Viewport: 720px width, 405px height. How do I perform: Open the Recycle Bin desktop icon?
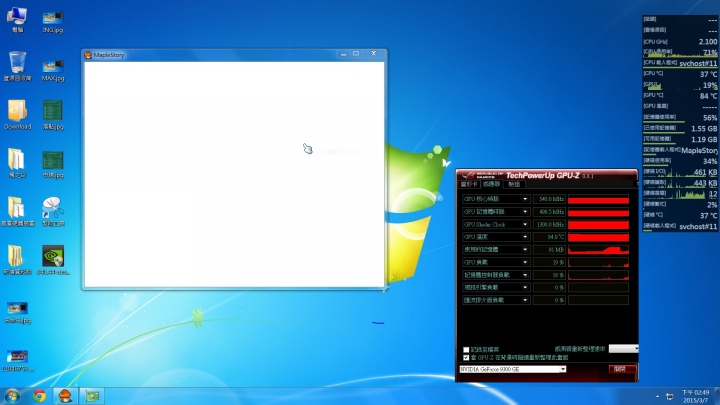point(17,66)
